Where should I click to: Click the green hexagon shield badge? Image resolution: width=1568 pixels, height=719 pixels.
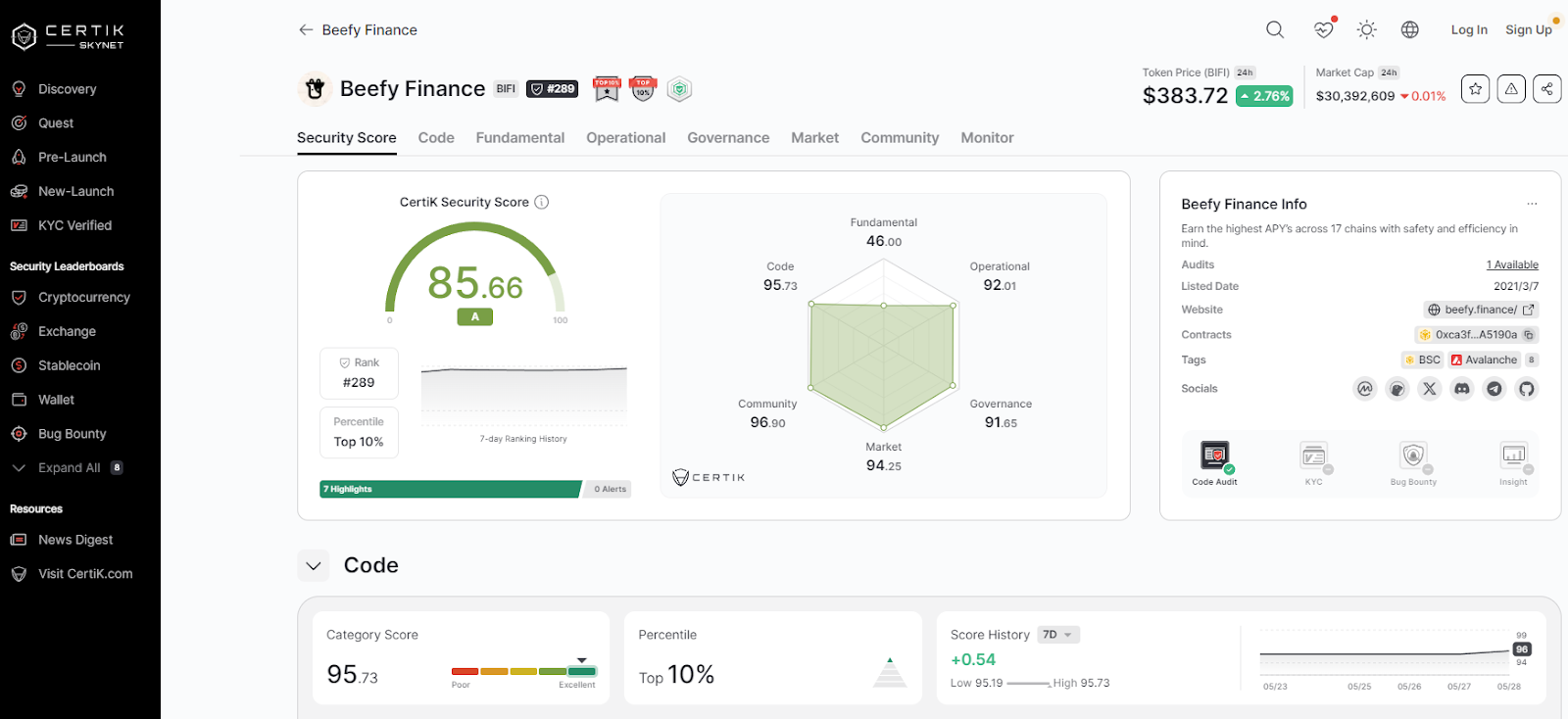(x=679, y=89)
